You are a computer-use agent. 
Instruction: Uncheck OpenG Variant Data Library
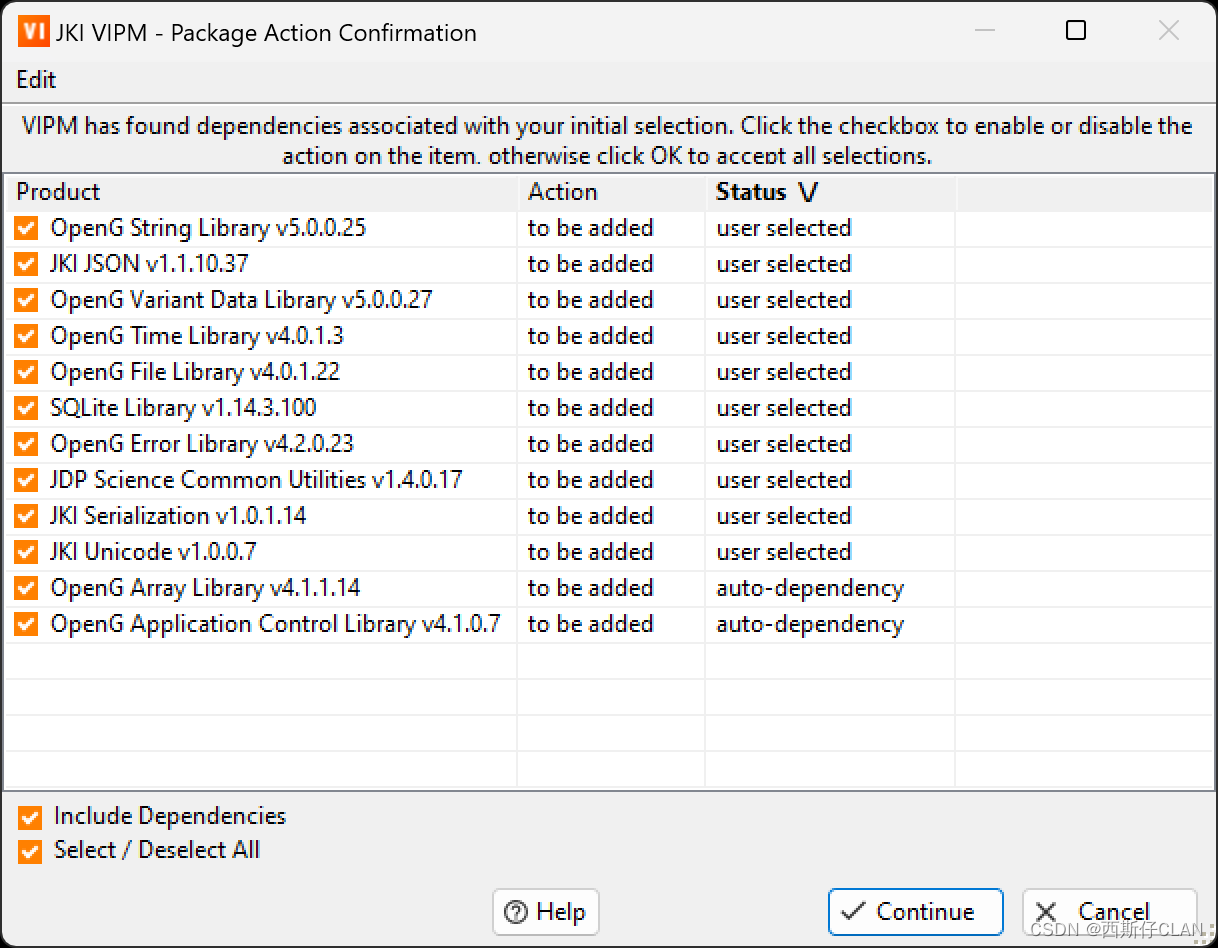point(26,300)
